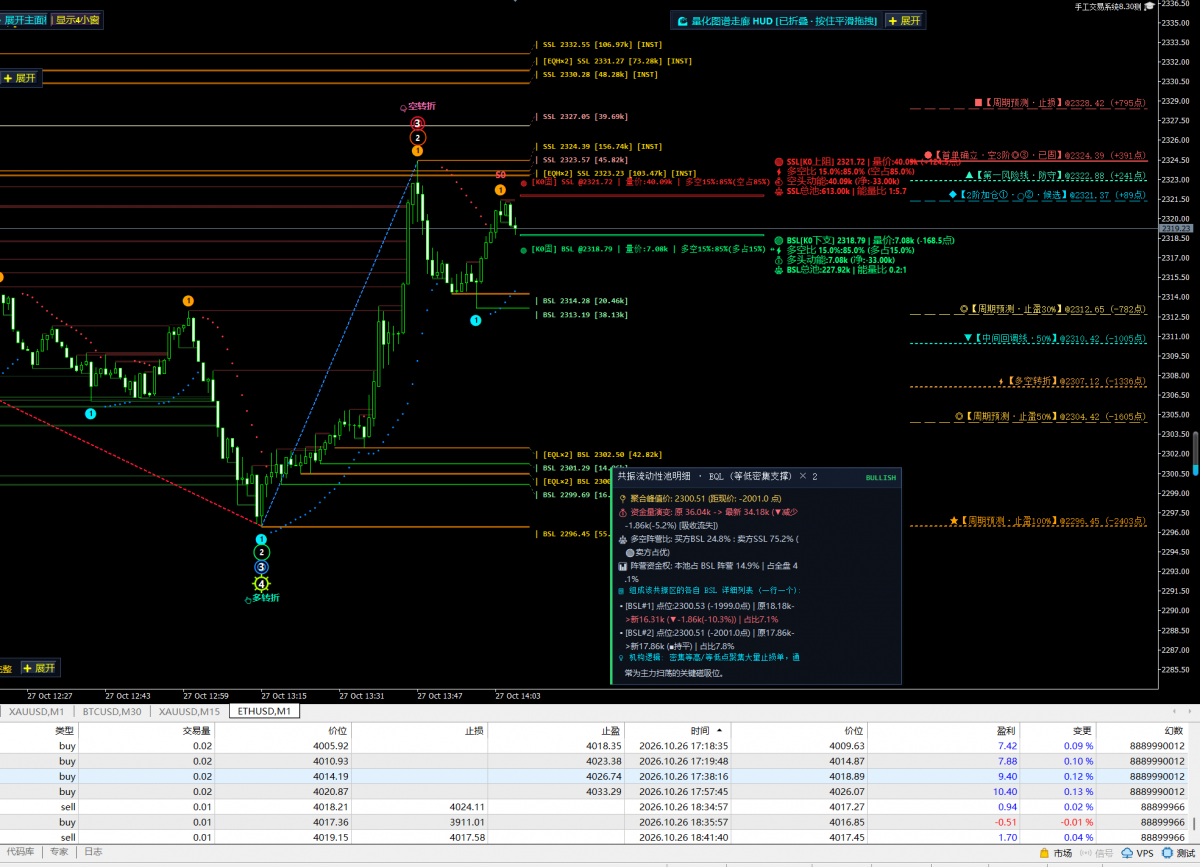1200x867 pixels.
Task: Click the HUD panel icon at the top
Action: pyautogui.click(x=683, y=20)
